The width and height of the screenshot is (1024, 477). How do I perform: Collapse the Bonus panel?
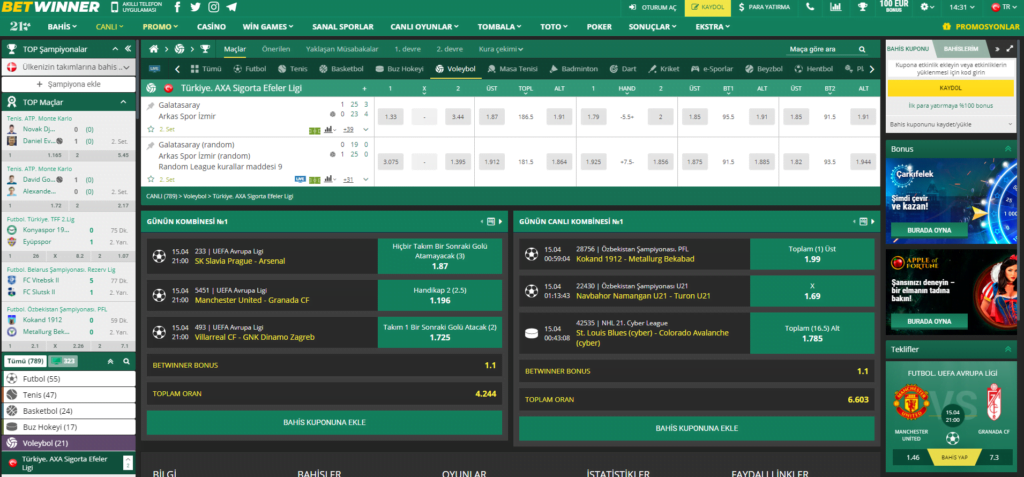tap(1008, 149)
